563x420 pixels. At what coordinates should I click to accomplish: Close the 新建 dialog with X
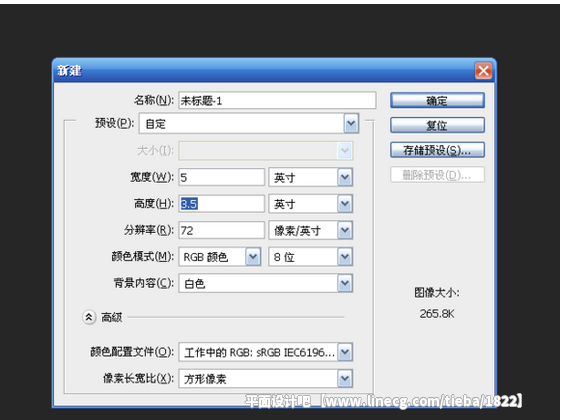pyautogui.click(x=483, y=70)
